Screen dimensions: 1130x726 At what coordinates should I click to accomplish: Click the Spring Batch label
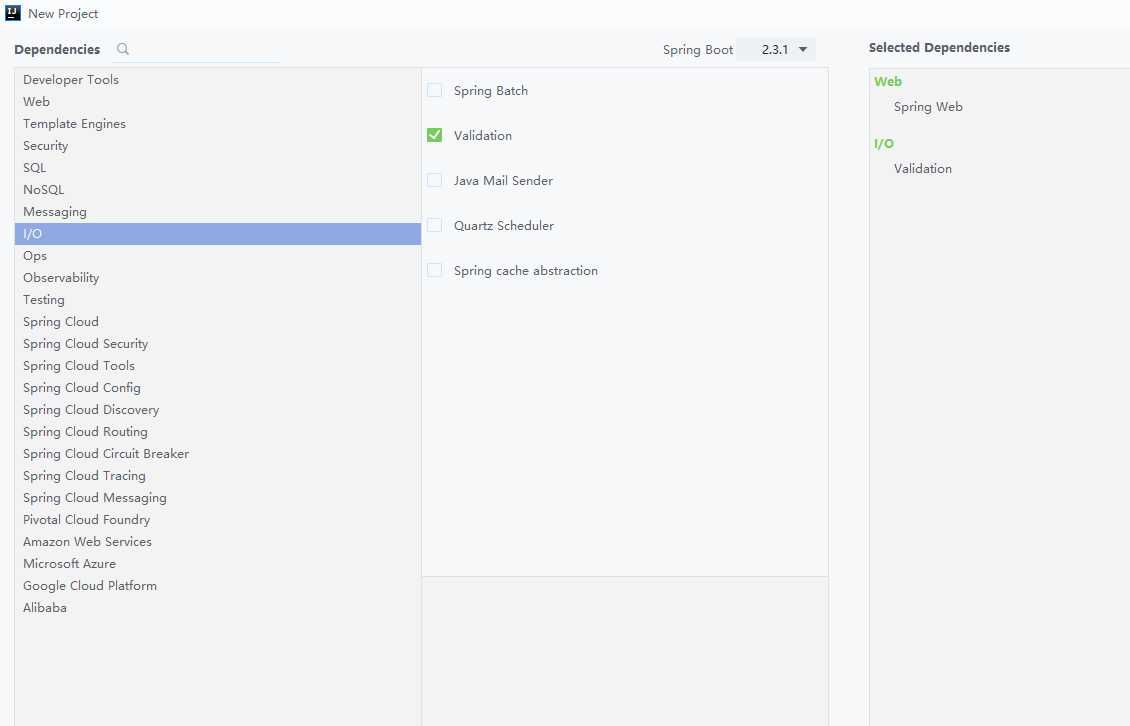(x=491, y=90)
